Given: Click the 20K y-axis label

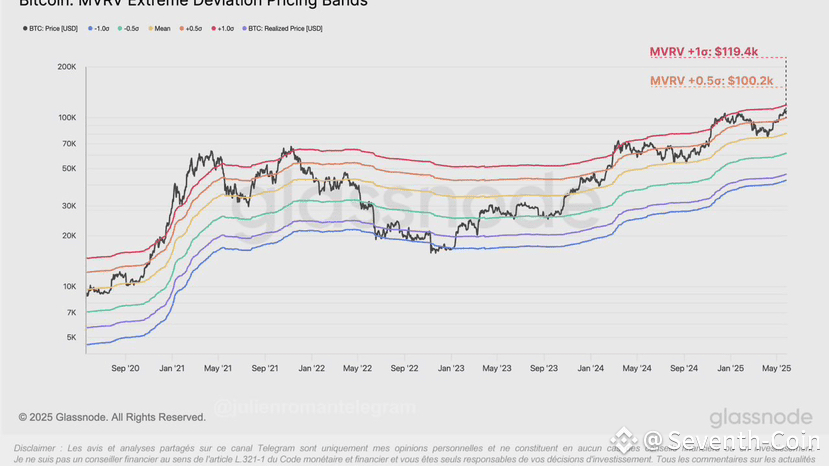Looking at the screenshot, I should click(69, 236).
